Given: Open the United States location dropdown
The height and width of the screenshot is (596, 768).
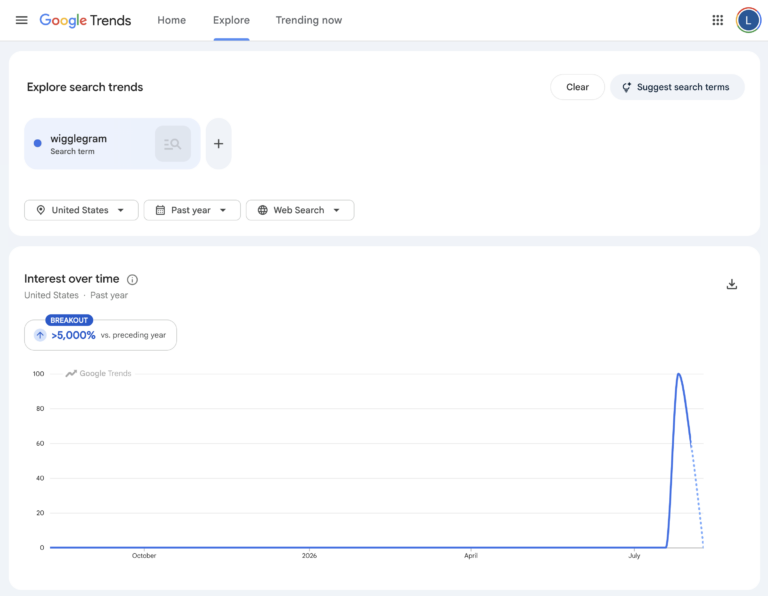Looking at the screenshot, I should 81,210.
